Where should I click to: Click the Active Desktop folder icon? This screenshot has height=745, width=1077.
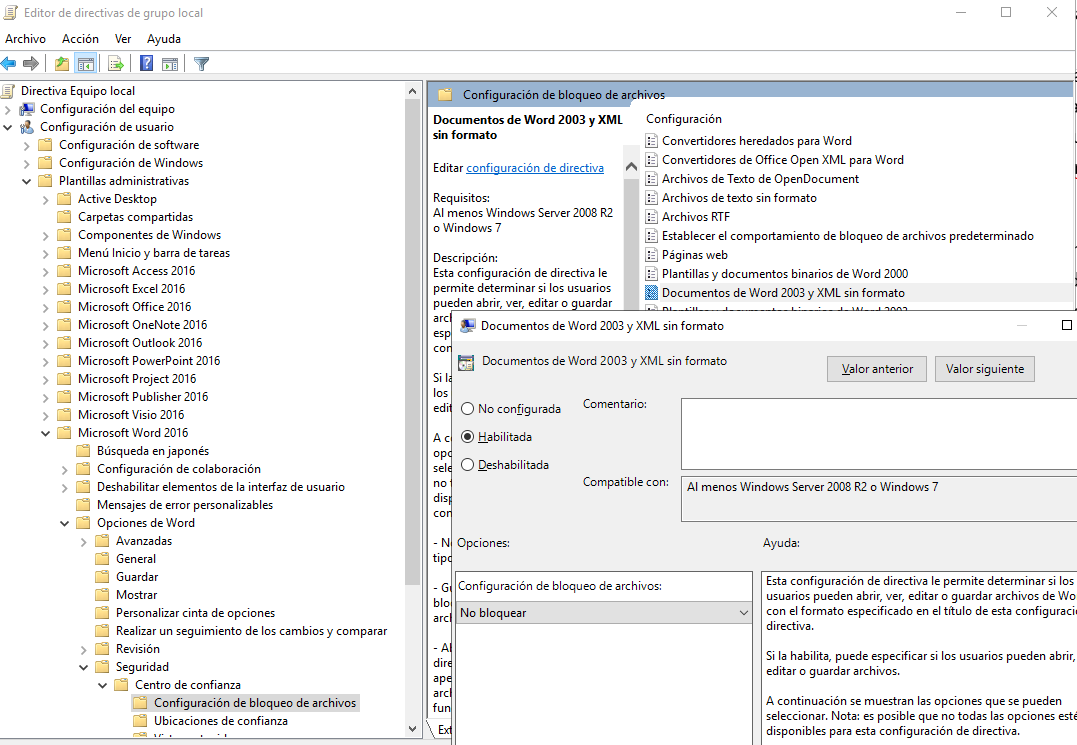(64, 198)
